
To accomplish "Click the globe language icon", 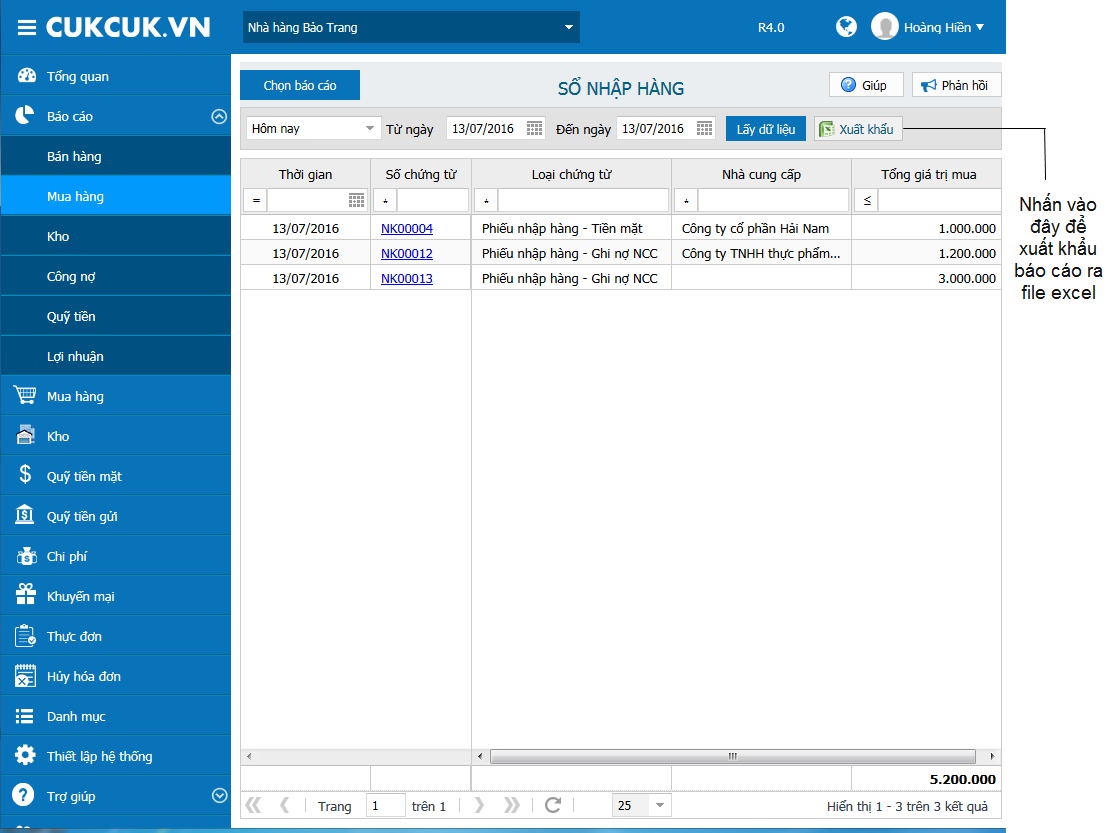I will point(846,27).
